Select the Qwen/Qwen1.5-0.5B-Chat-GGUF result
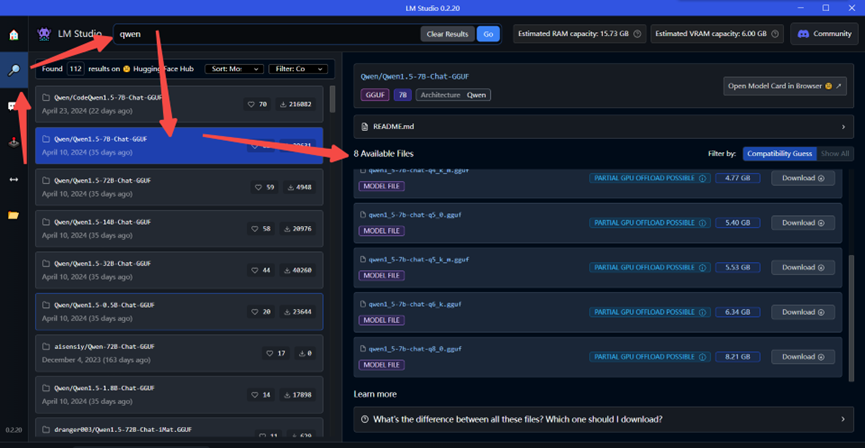 coord(179,312)
